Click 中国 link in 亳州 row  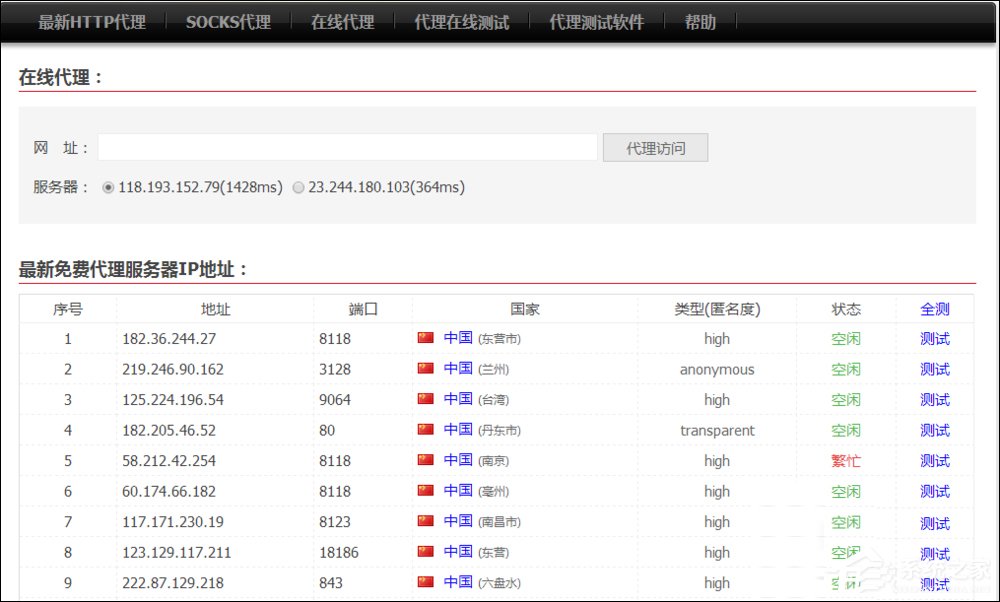(x=458, y=491)
